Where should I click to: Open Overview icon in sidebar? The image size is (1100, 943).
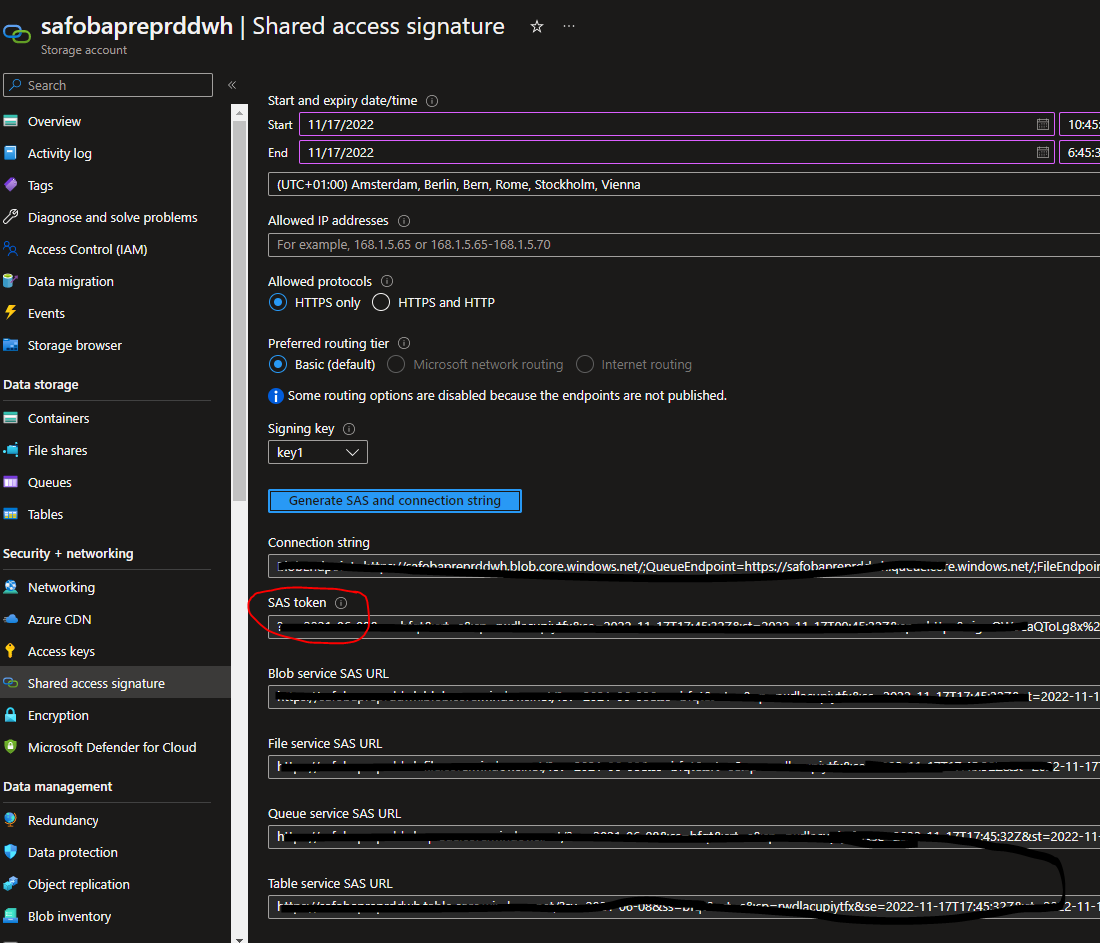[x=11, y=121]
